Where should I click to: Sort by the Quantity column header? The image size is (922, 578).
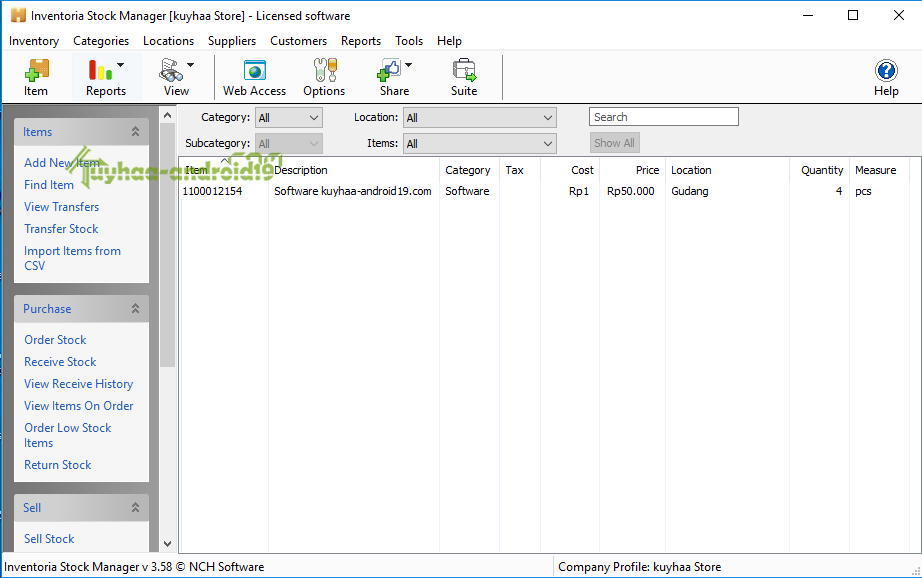(x=820, y=170)
